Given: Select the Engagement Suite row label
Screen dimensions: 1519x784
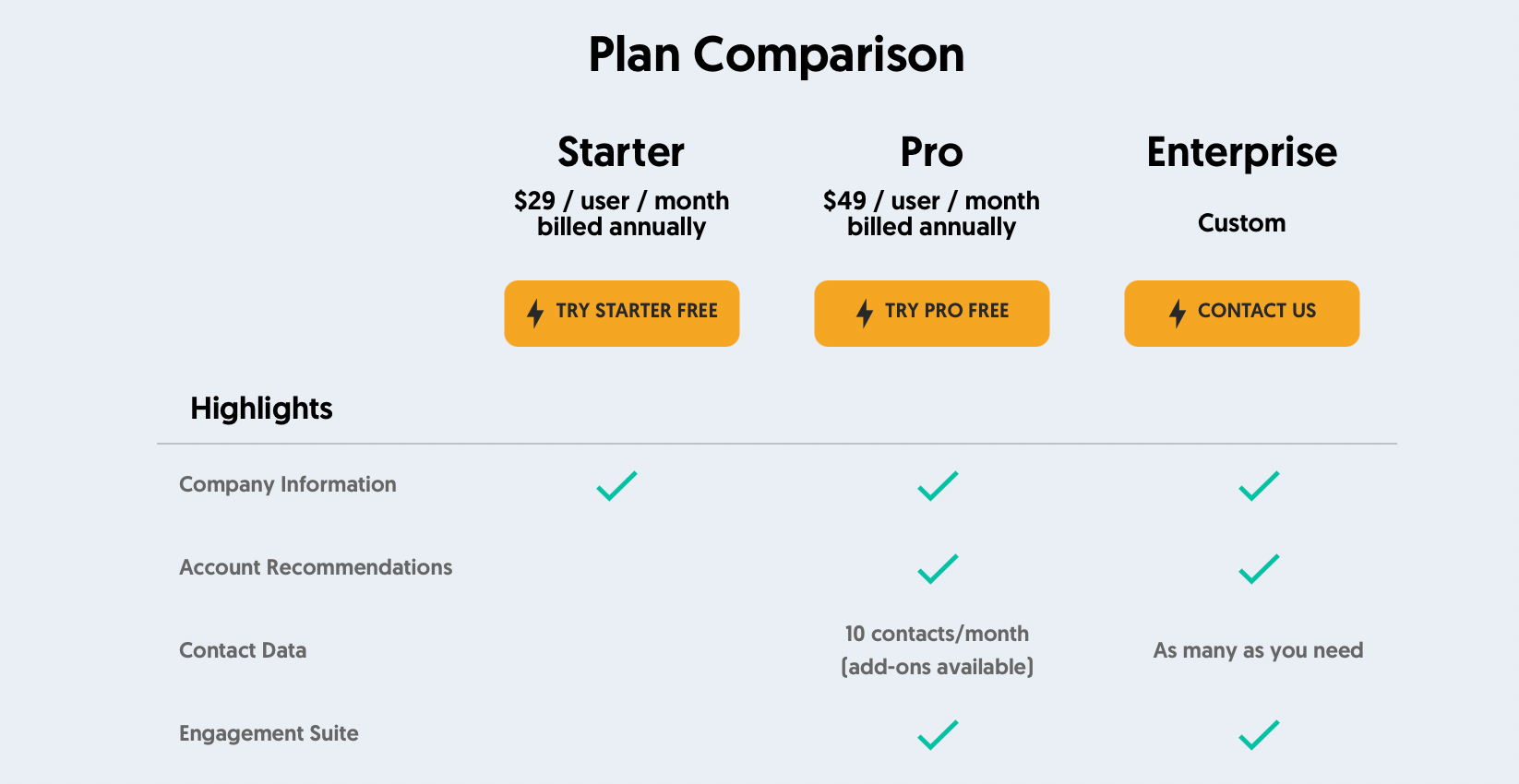Looking at the screenshot, I should click(269, 734).
